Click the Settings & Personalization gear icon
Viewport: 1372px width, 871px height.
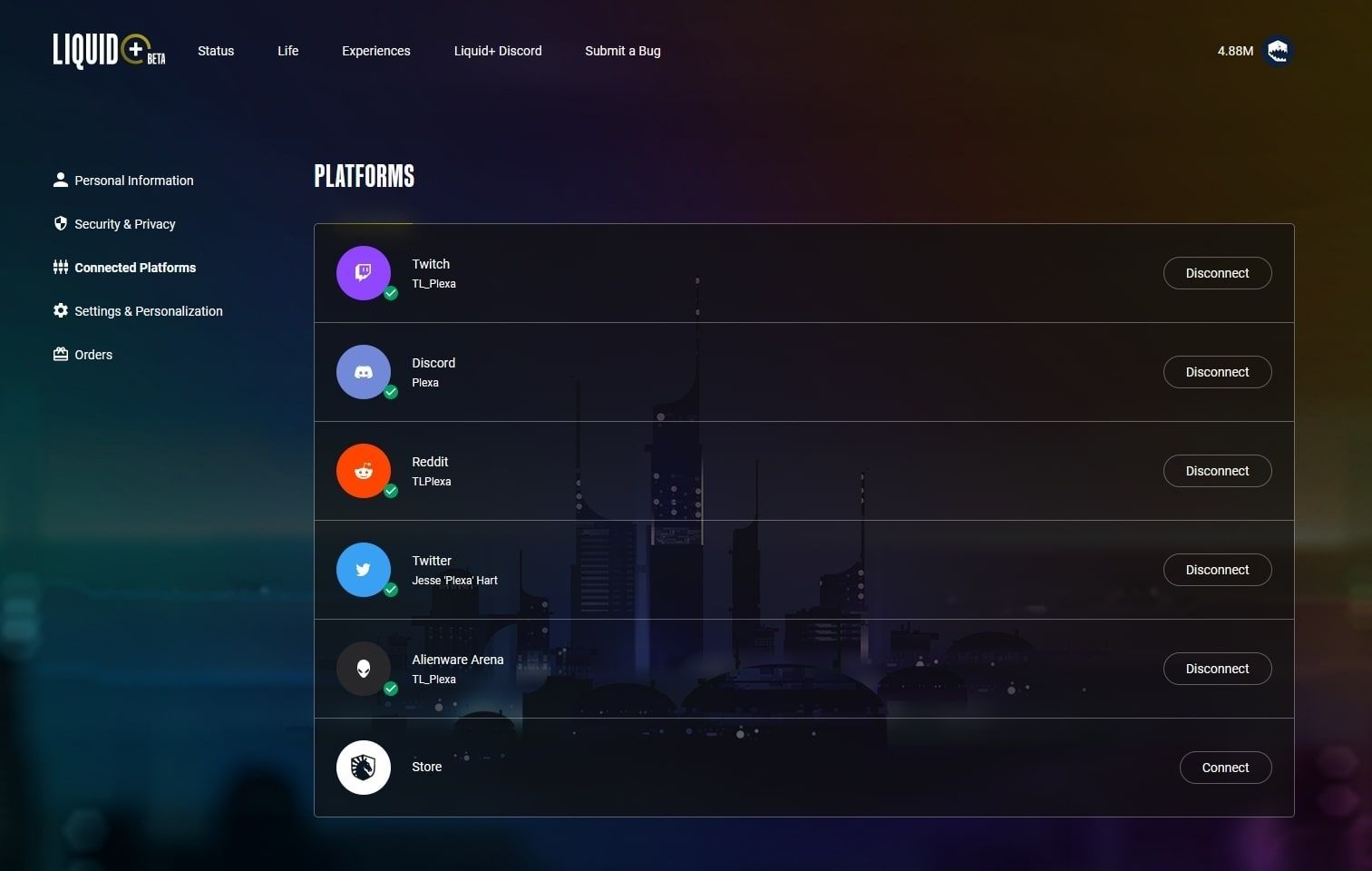click(60, 310)
